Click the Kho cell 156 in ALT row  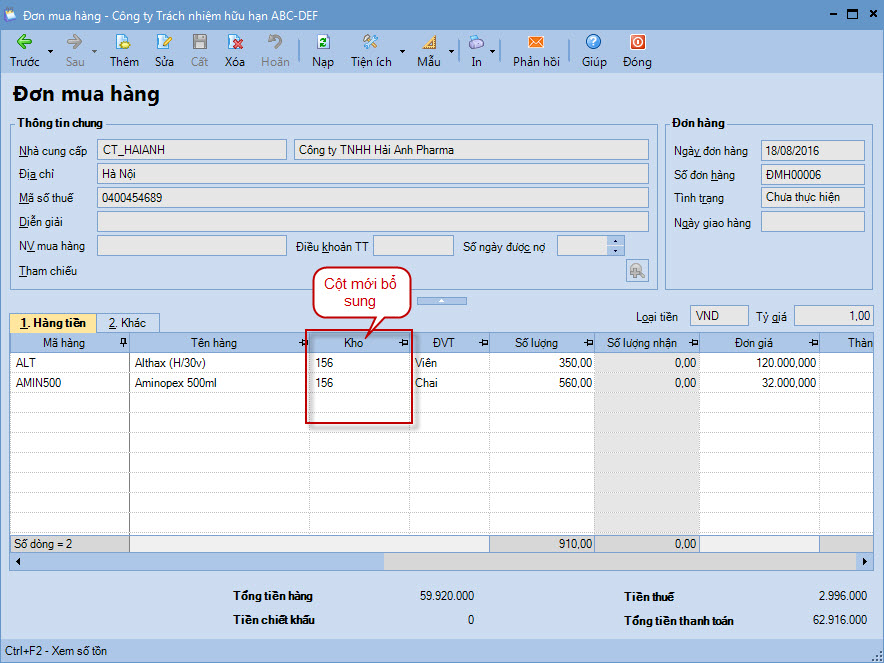[360, 363]
